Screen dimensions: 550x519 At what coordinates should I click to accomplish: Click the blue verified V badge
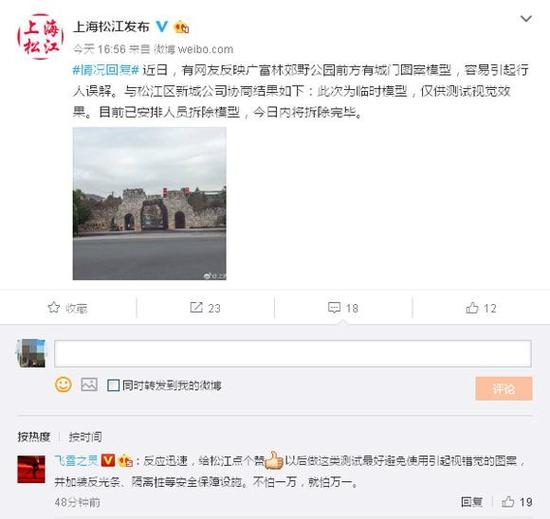[x=162, y=26]
